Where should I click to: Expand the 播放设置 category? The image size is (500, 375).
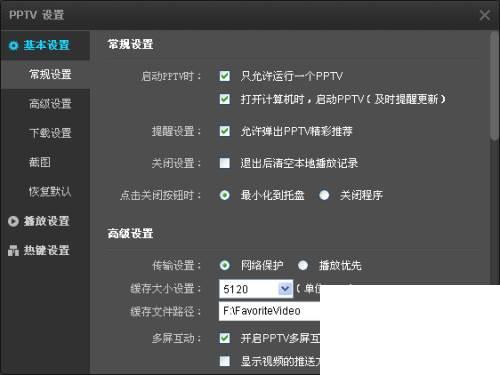(46, 221)
